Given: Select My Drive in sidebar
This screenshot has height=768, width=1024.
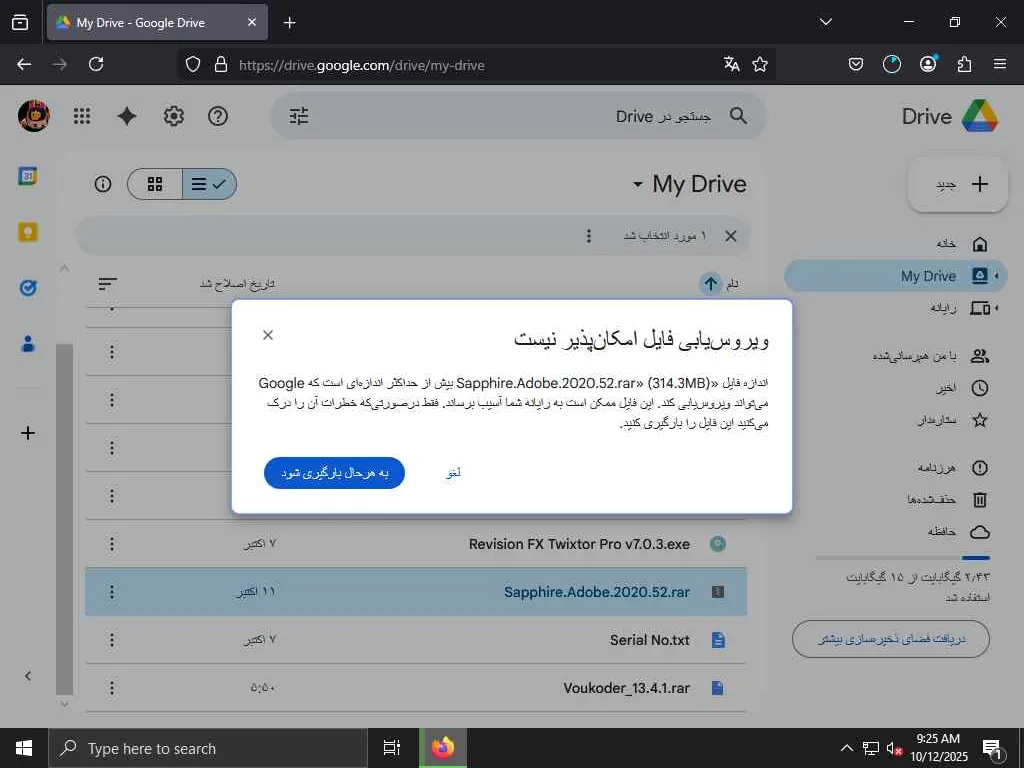Looking at the screenshot, I should 896,276.
